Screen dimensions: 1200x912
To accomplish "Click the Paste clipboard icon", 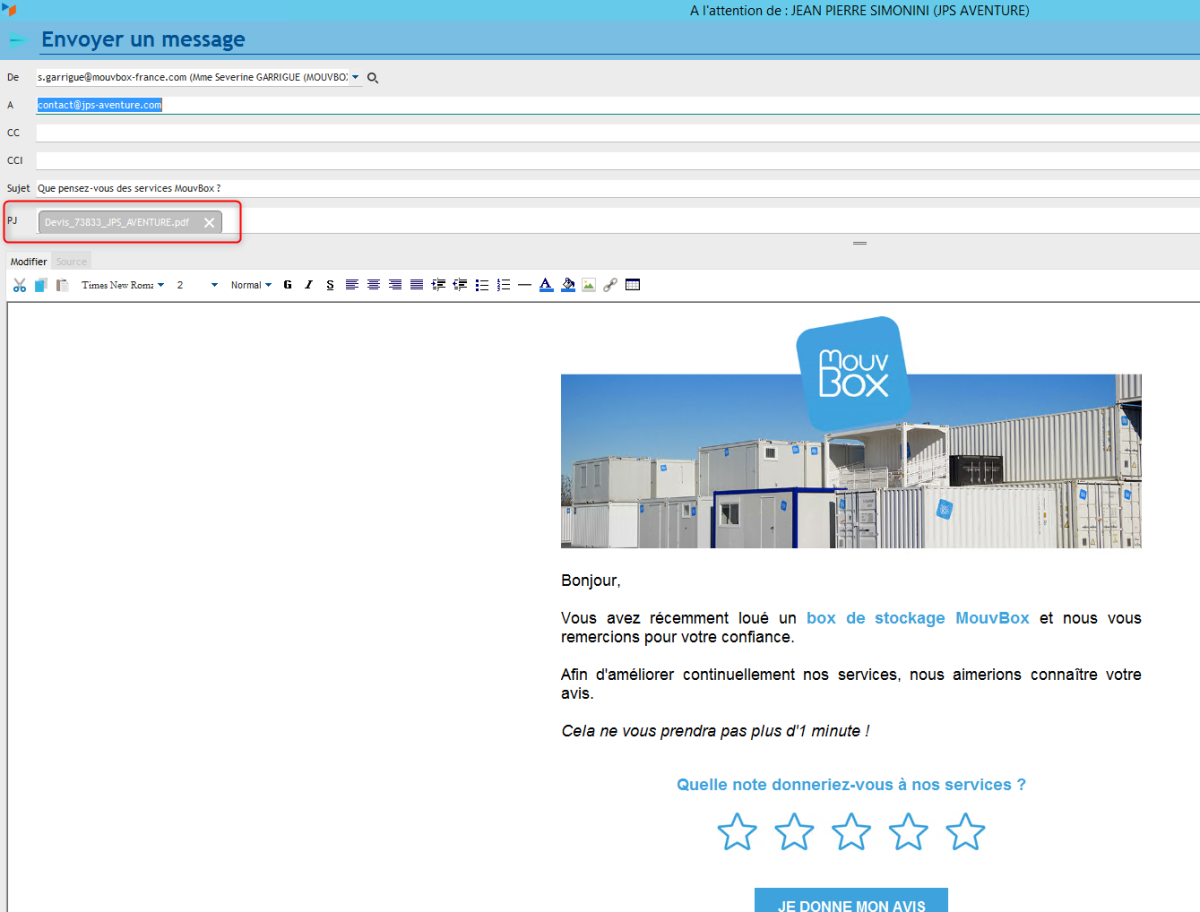I will (62, 285).
